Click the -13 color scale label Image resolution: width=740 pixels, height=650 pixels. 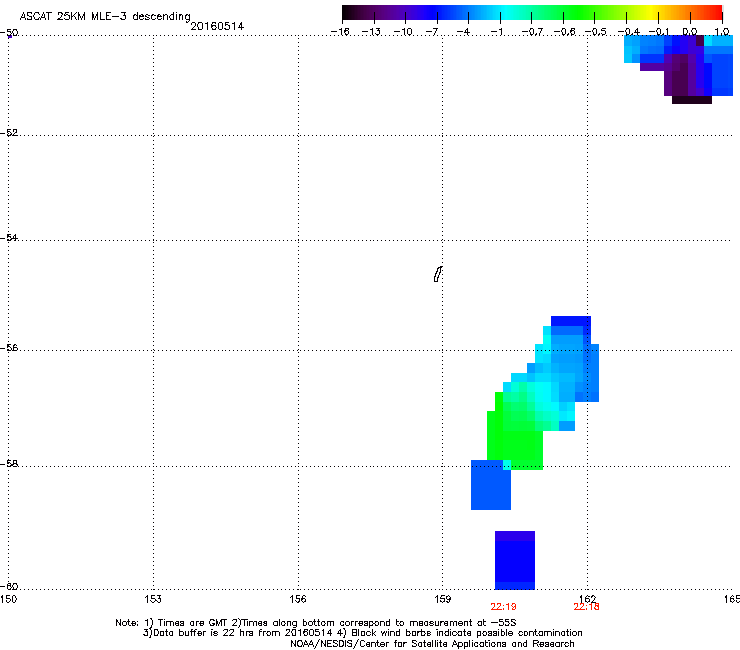point(371,32)
